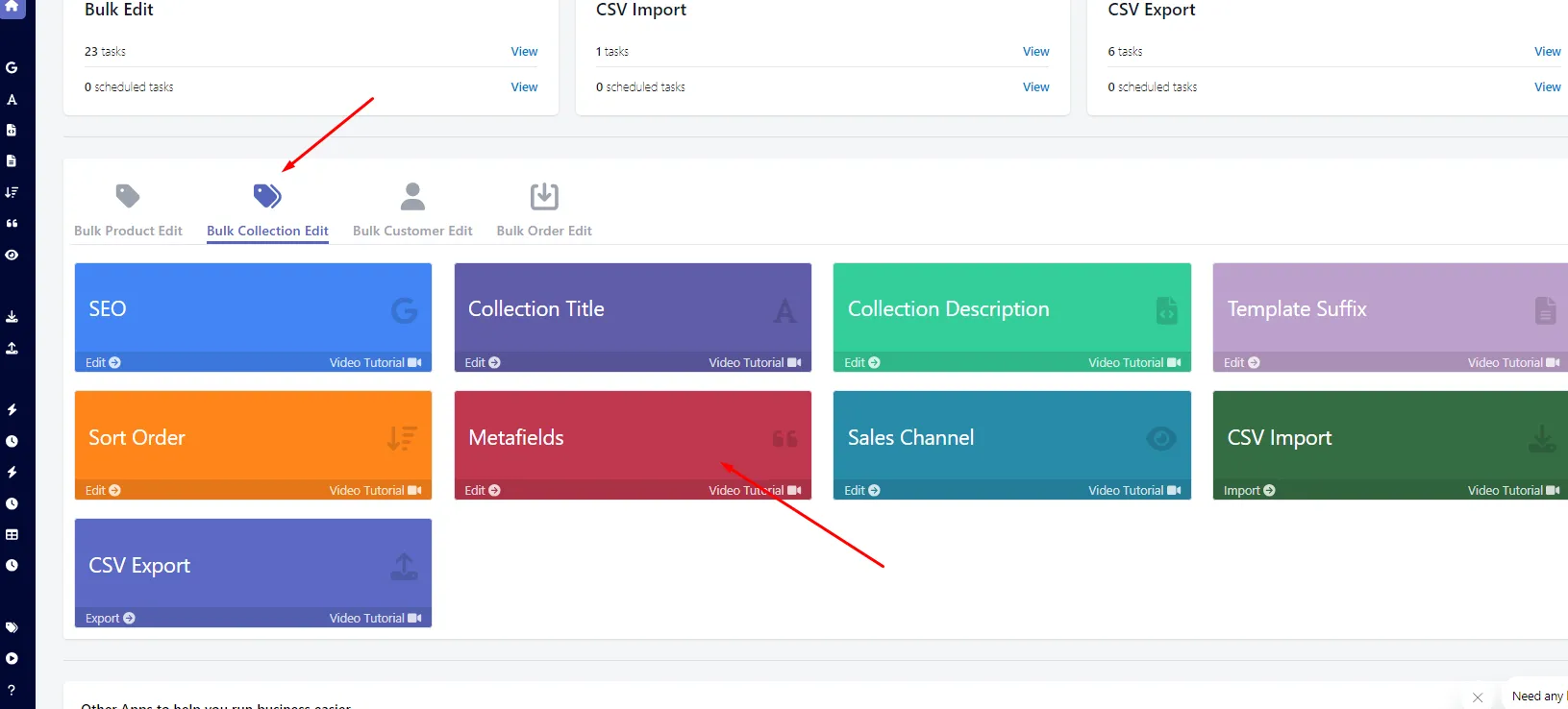
Task: Click the "Sort Order" card heading
Action: (137, 437)
